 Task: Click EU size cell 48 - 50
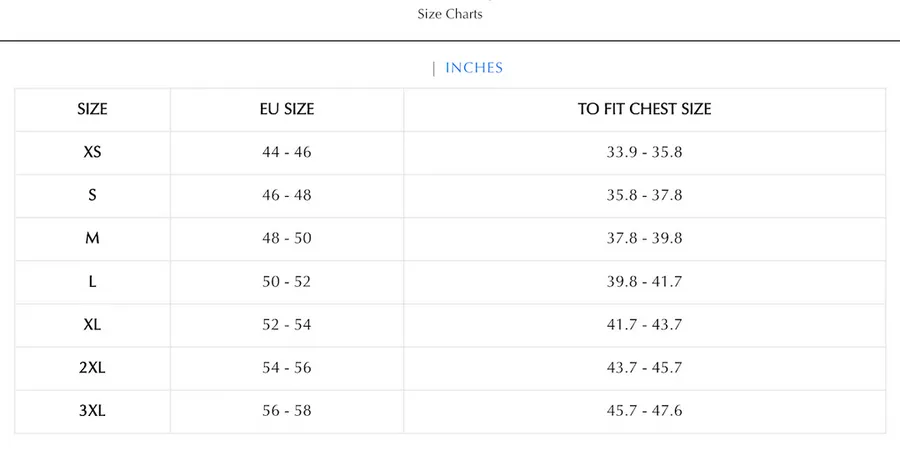287,238
